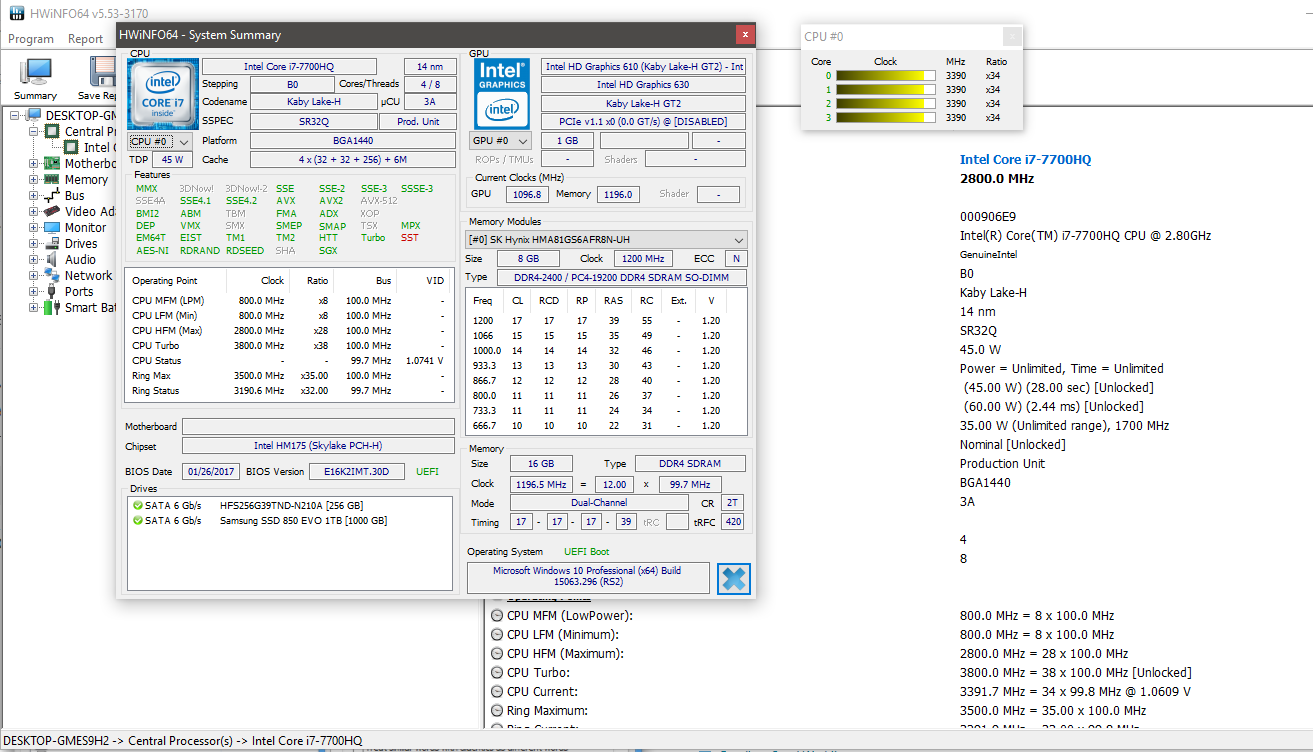Click the 'Microsoft Windows 10 Professional' OS field

[x=588, y=578]
